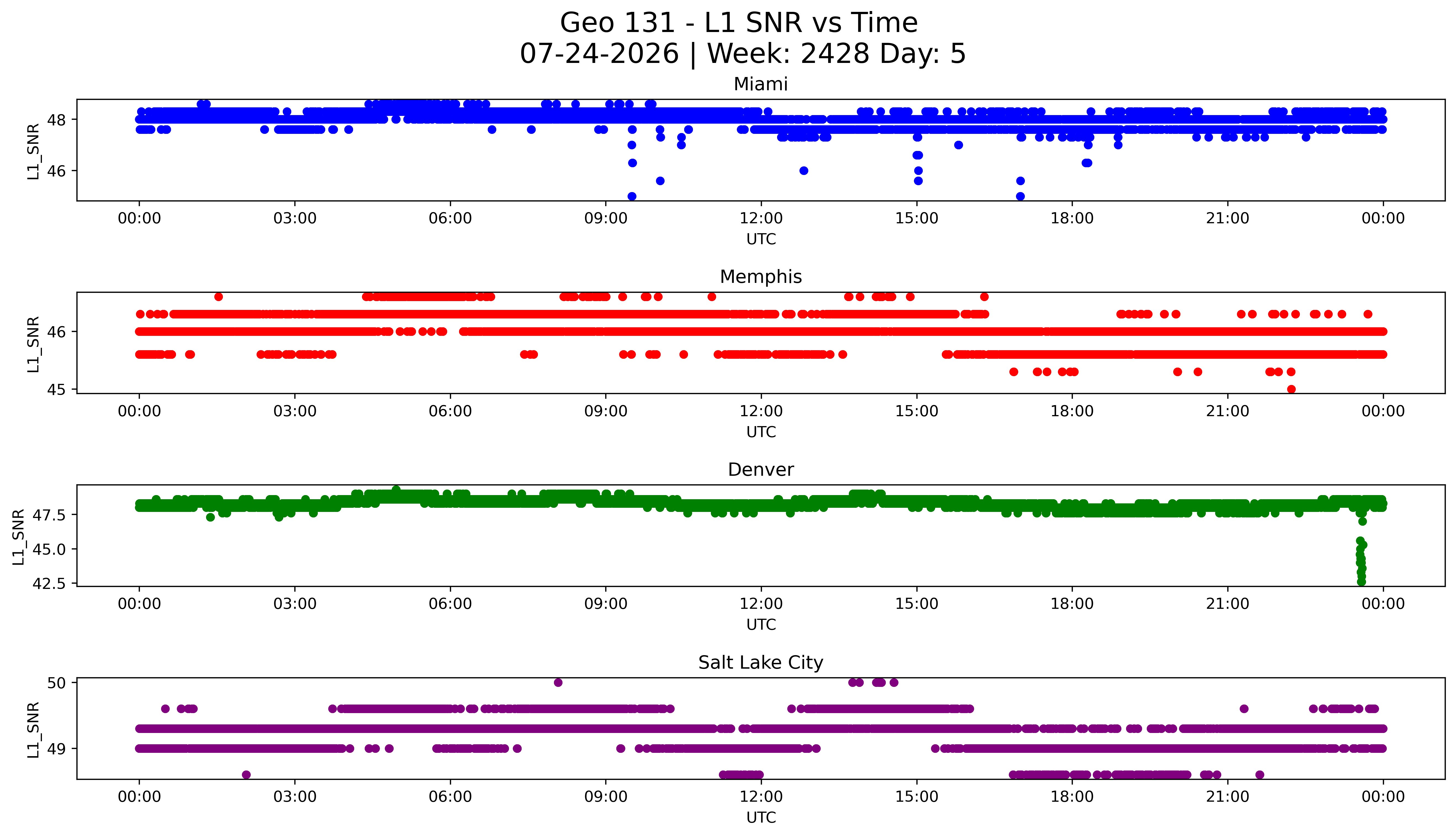Click the 12:00 tick label under Miami plot
Viewport: 1456px width, 837px height.
coord(761,219)
